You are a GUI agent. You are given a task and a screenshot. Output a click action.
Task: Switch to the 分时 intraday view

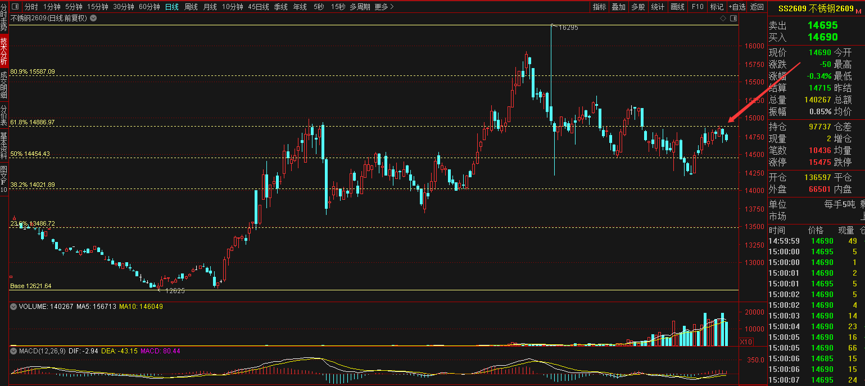(31, 7)
